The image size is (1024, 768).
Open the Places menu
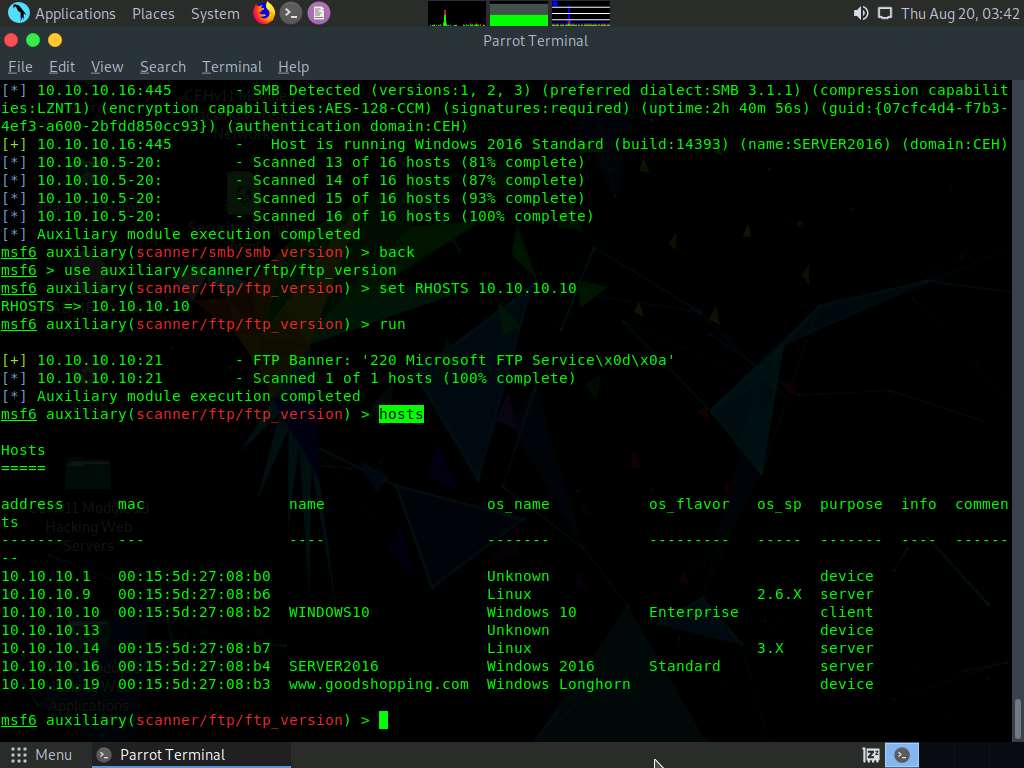[153, 14]
